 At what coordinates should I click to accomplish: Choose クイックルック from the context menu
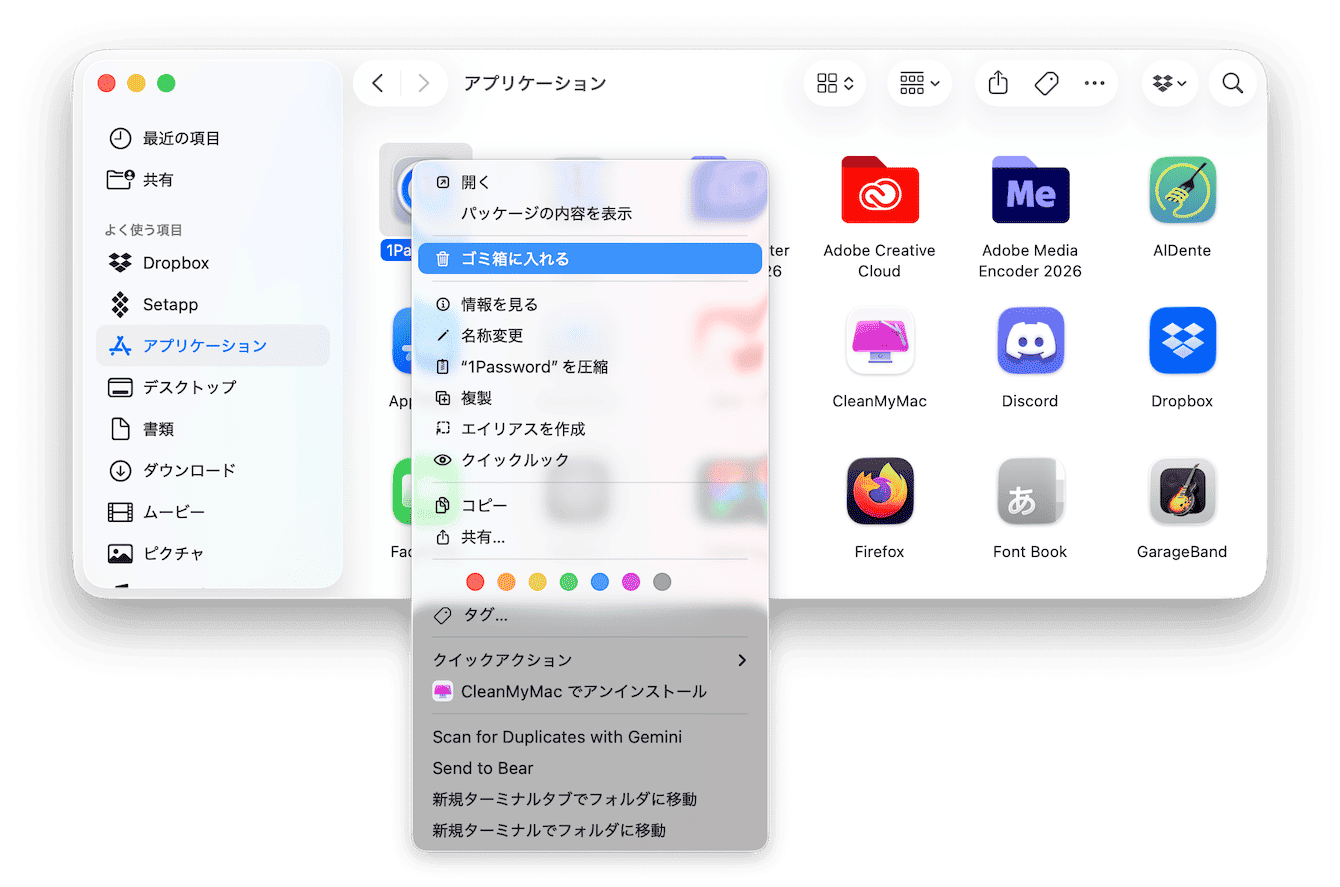click(590, 459)
